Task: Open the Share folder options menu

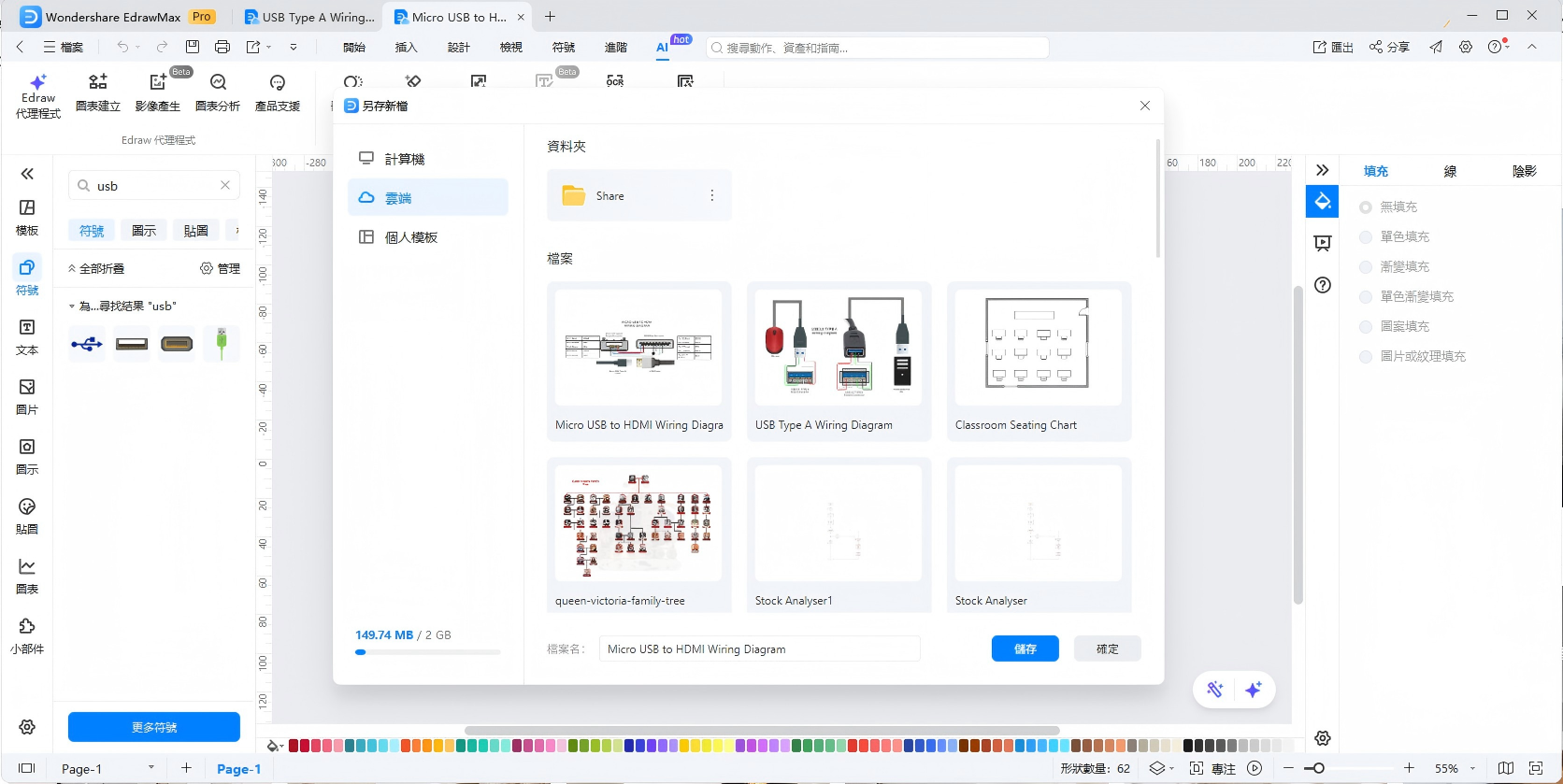Action: point(712,195)
